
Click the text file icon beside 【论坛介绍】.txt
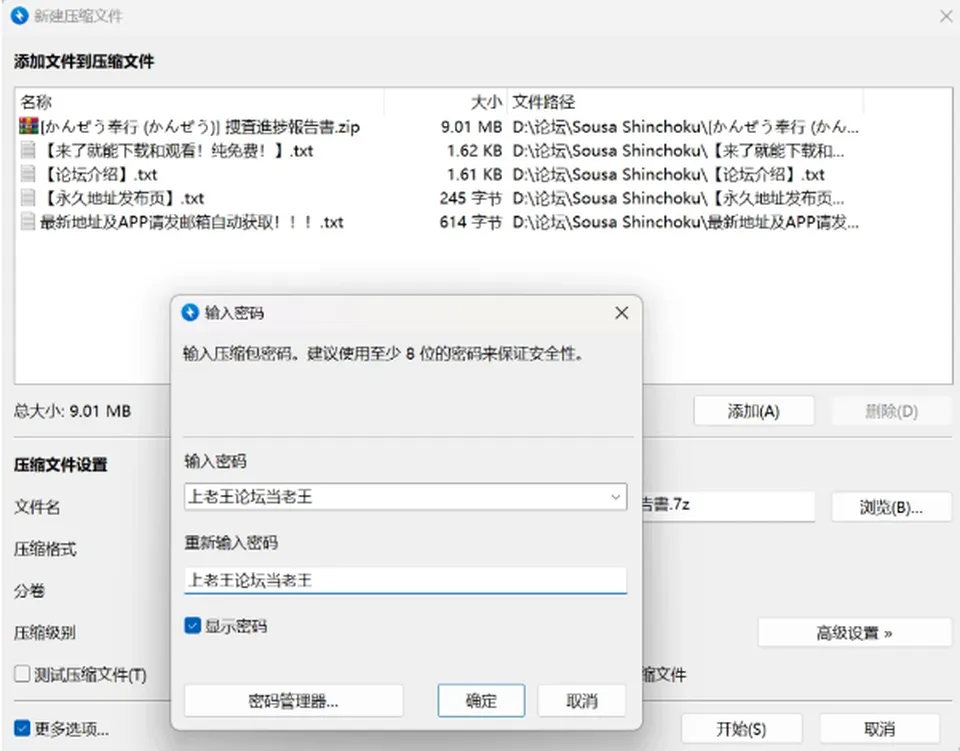(x=28, y=174)
